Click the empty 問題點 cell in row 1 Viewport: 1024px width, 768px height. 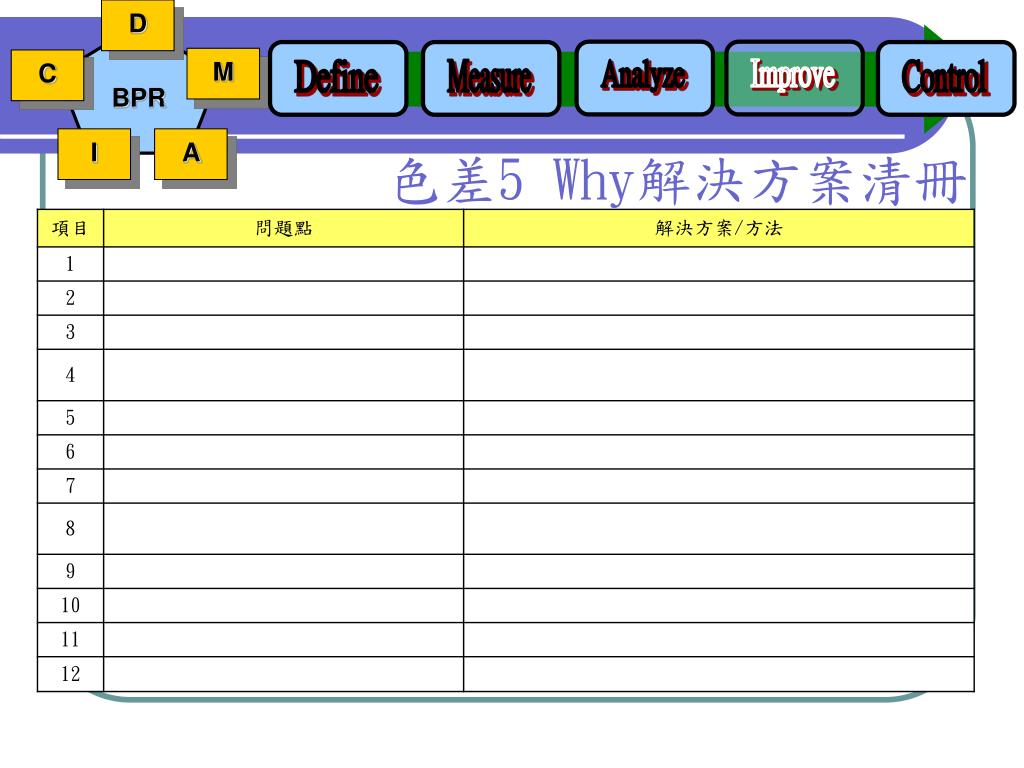(283, 264)
